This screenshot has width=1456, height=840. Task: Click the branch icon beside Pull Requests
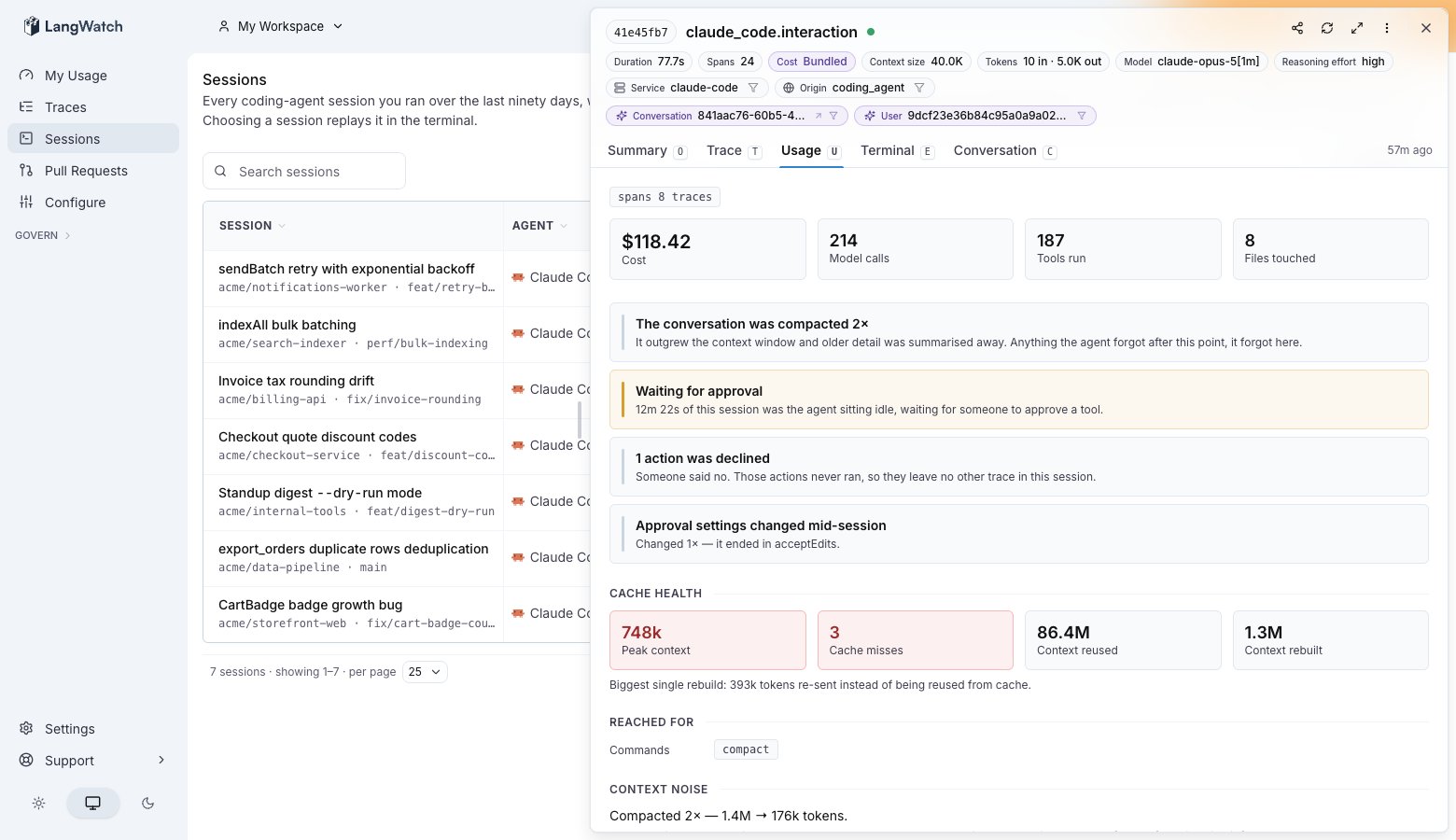[26, 171]
